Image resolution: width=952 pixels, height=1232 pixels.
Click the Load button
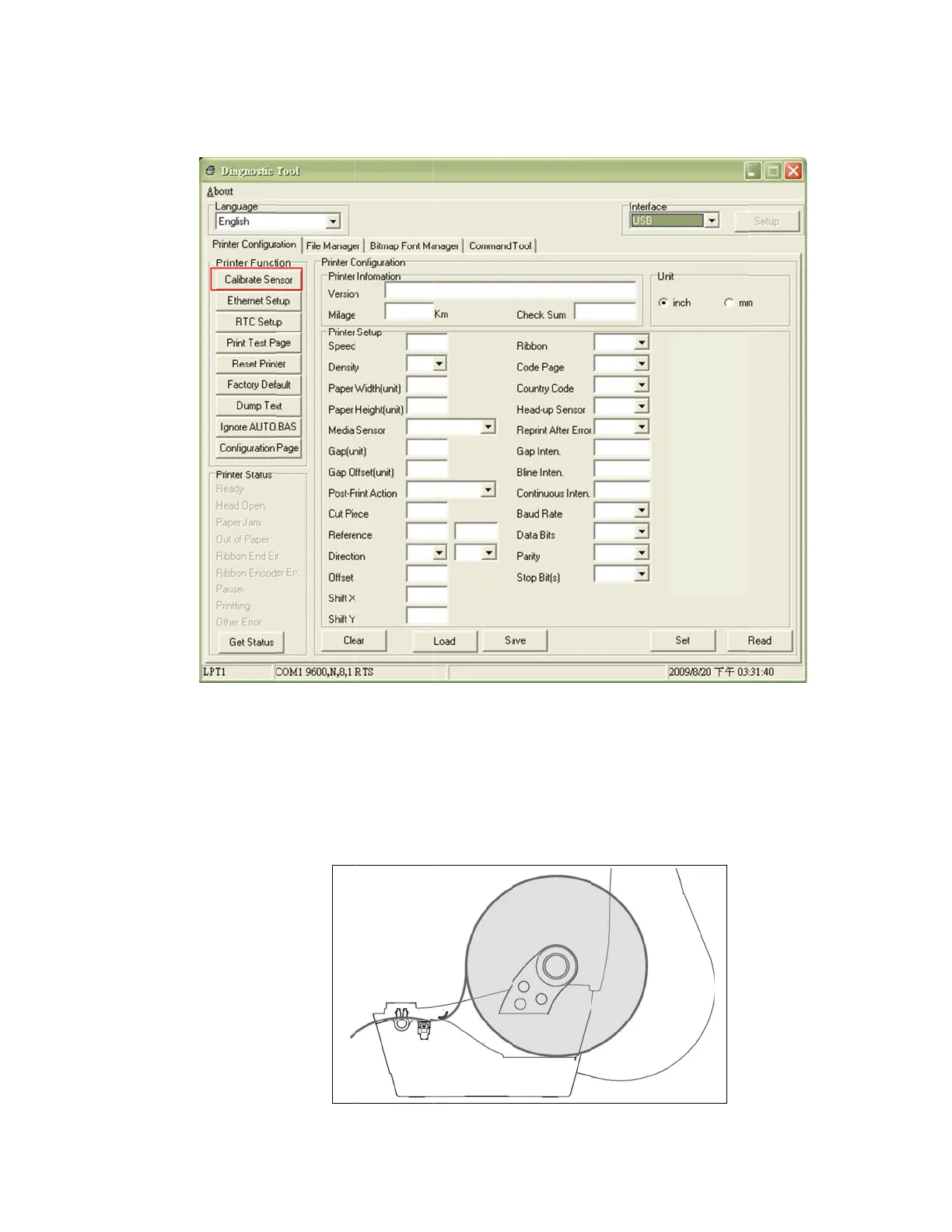pos(444,641)
